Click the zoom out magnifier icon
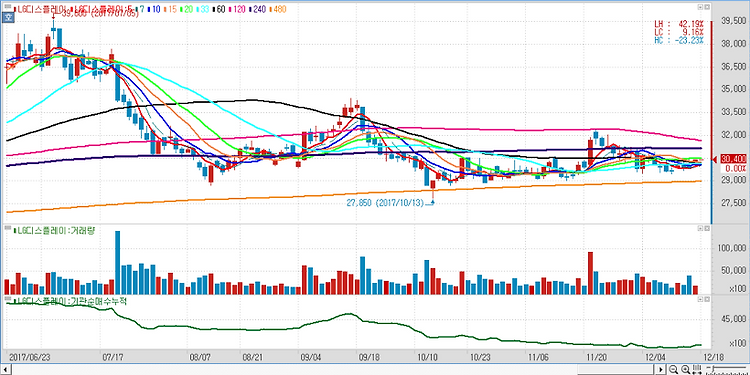Viewport: 750px width, 375px height. click(673, 369)
